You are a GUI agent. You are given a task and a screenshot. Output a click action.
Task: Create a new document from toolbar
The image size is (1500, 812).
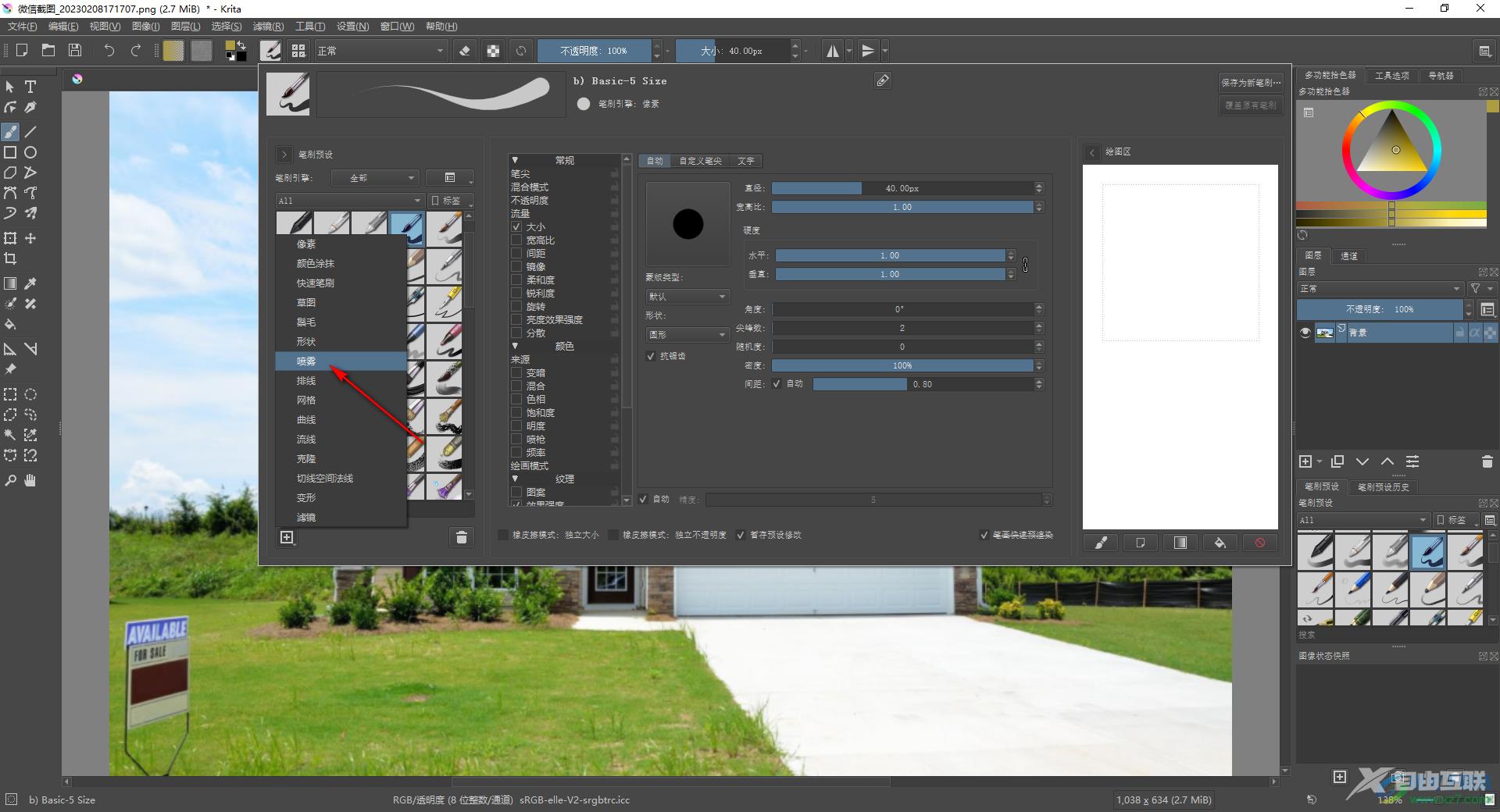click(22, 51)
